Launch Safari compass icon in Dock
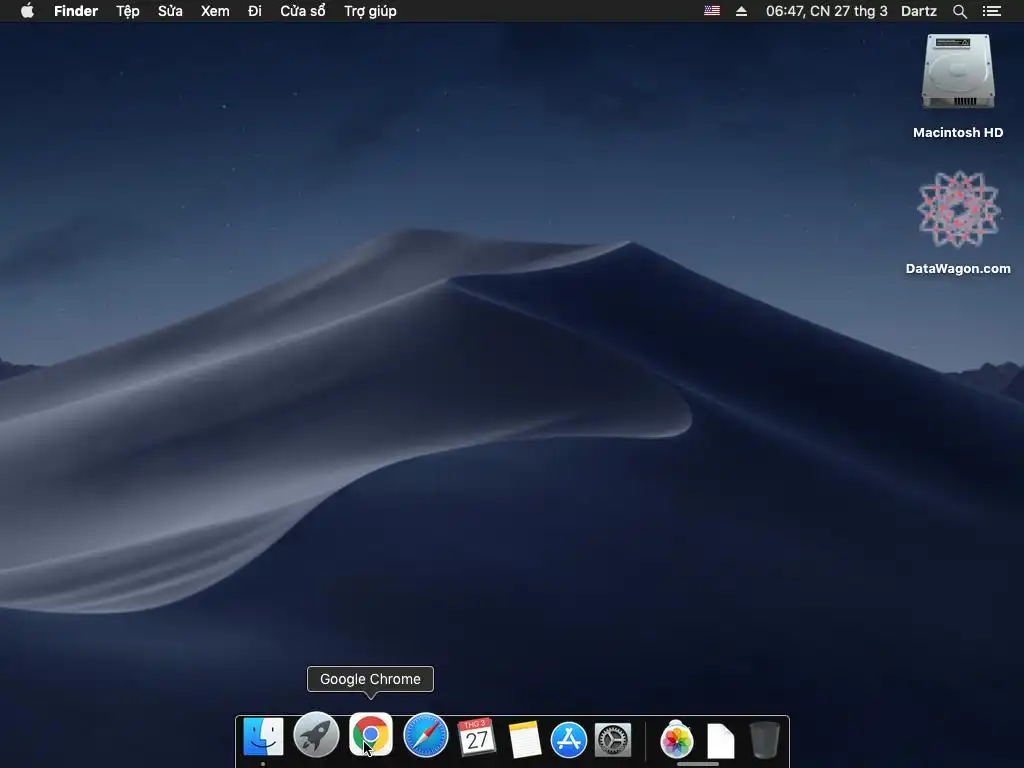 point(426,735)
